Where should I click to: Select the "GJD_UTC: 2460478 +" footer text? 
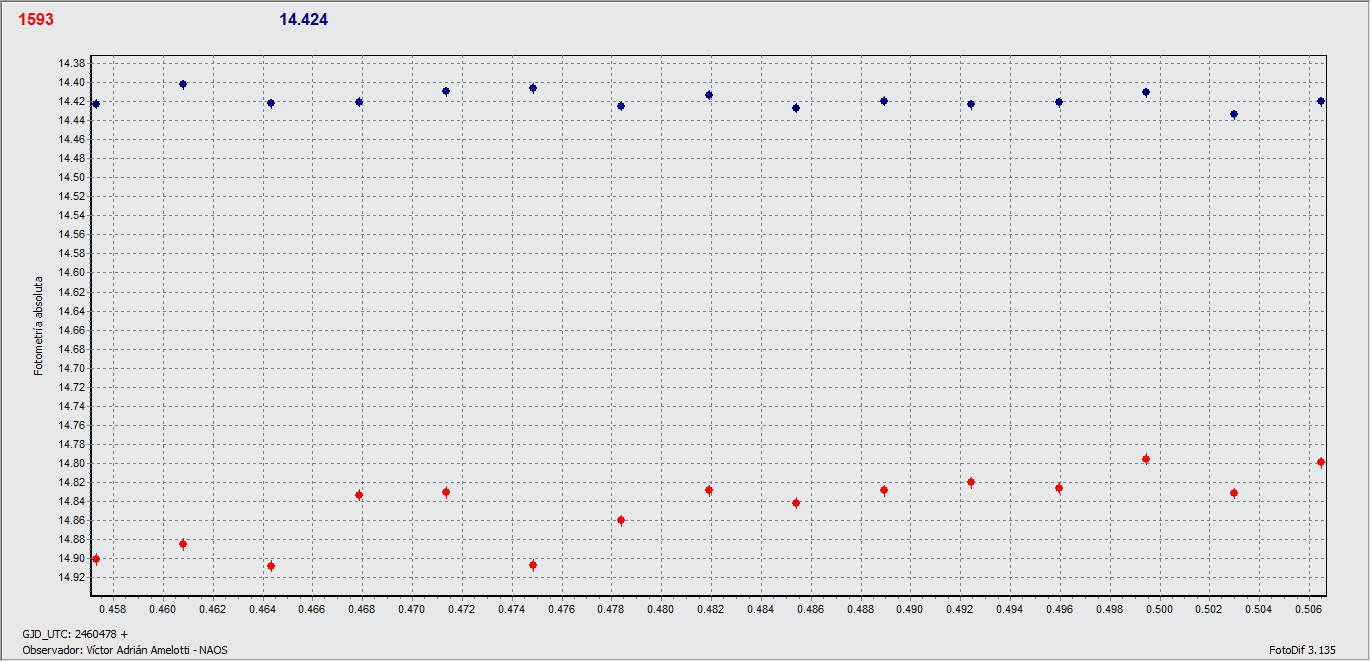pyautogui.click(x=75, y=634)
